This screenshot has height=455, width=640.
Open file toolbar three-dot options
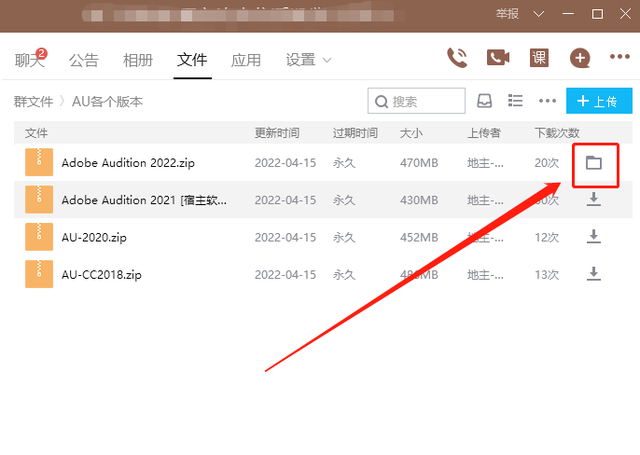(x=547, y=101)
